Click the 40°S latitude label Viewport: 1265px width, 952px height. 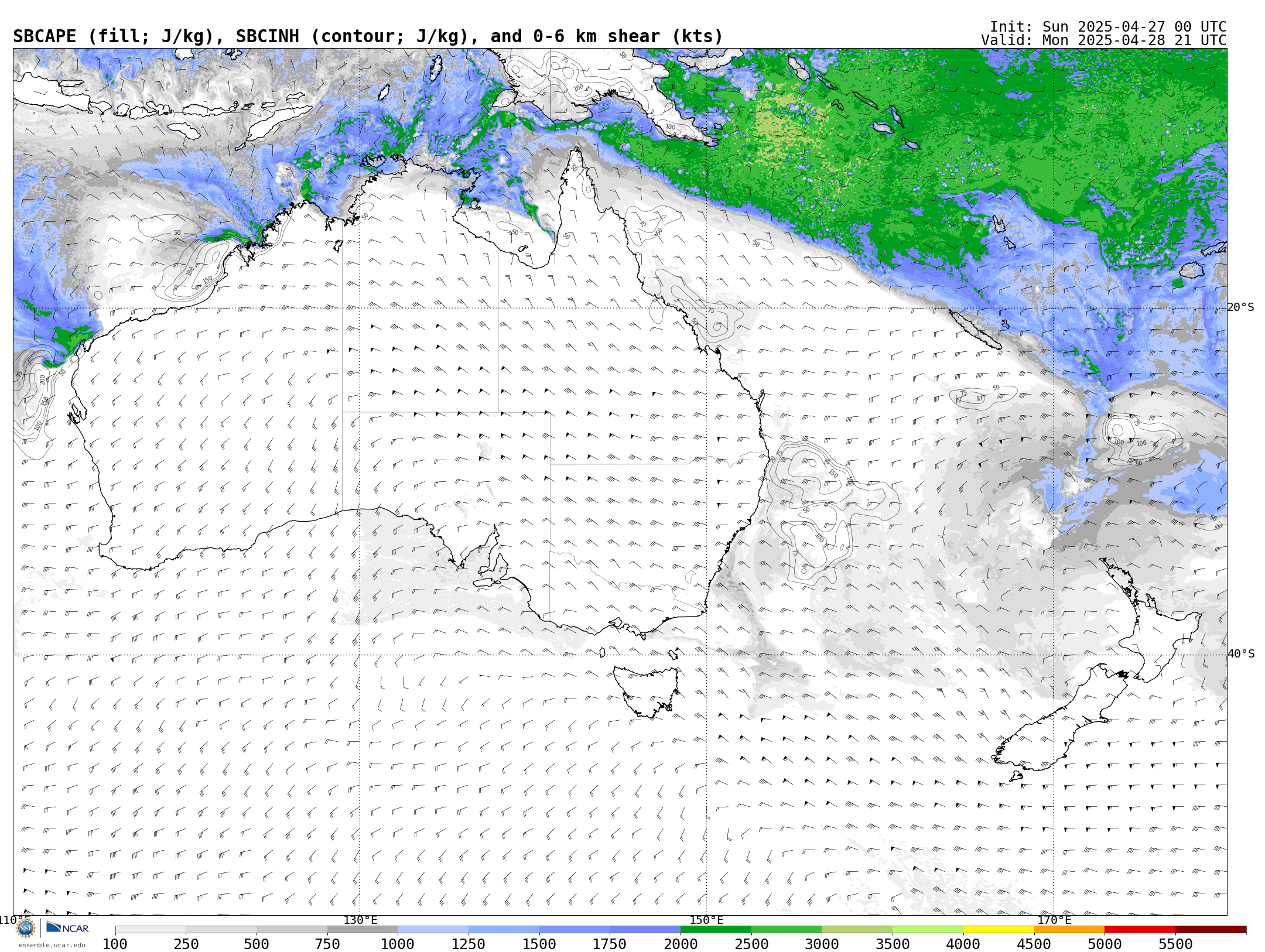(x=1241, y=654)
